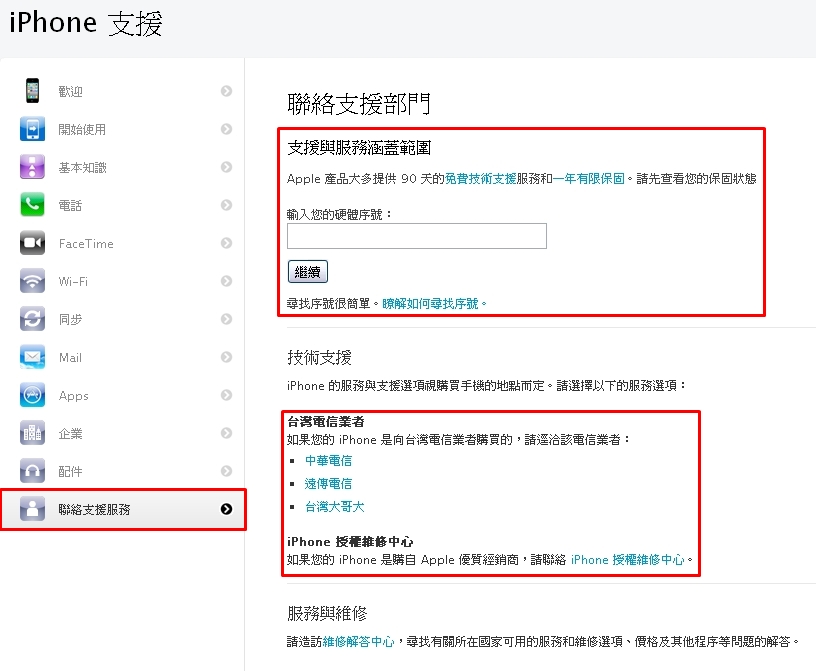
Task: Expand the Wi-Fi row arrow
Action: tap(226, 281)
